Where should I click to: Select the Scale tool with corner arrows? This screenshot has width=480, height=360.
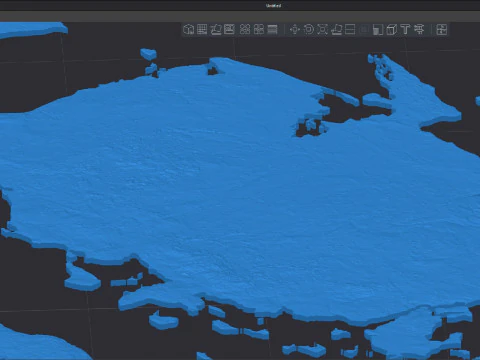pyautogui.click(x=322, y=29)
